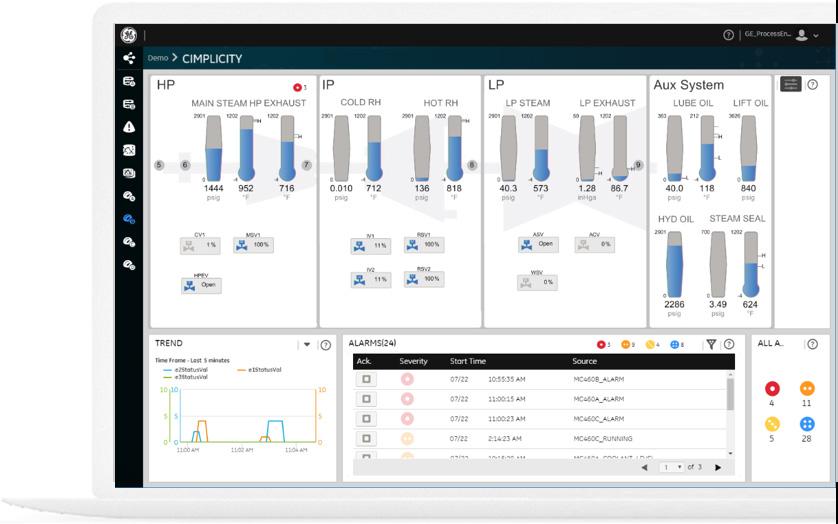This screenshot has width=838, height=524.
Task: Click the user profile avatar icon
Action: [x=801, y=35]
